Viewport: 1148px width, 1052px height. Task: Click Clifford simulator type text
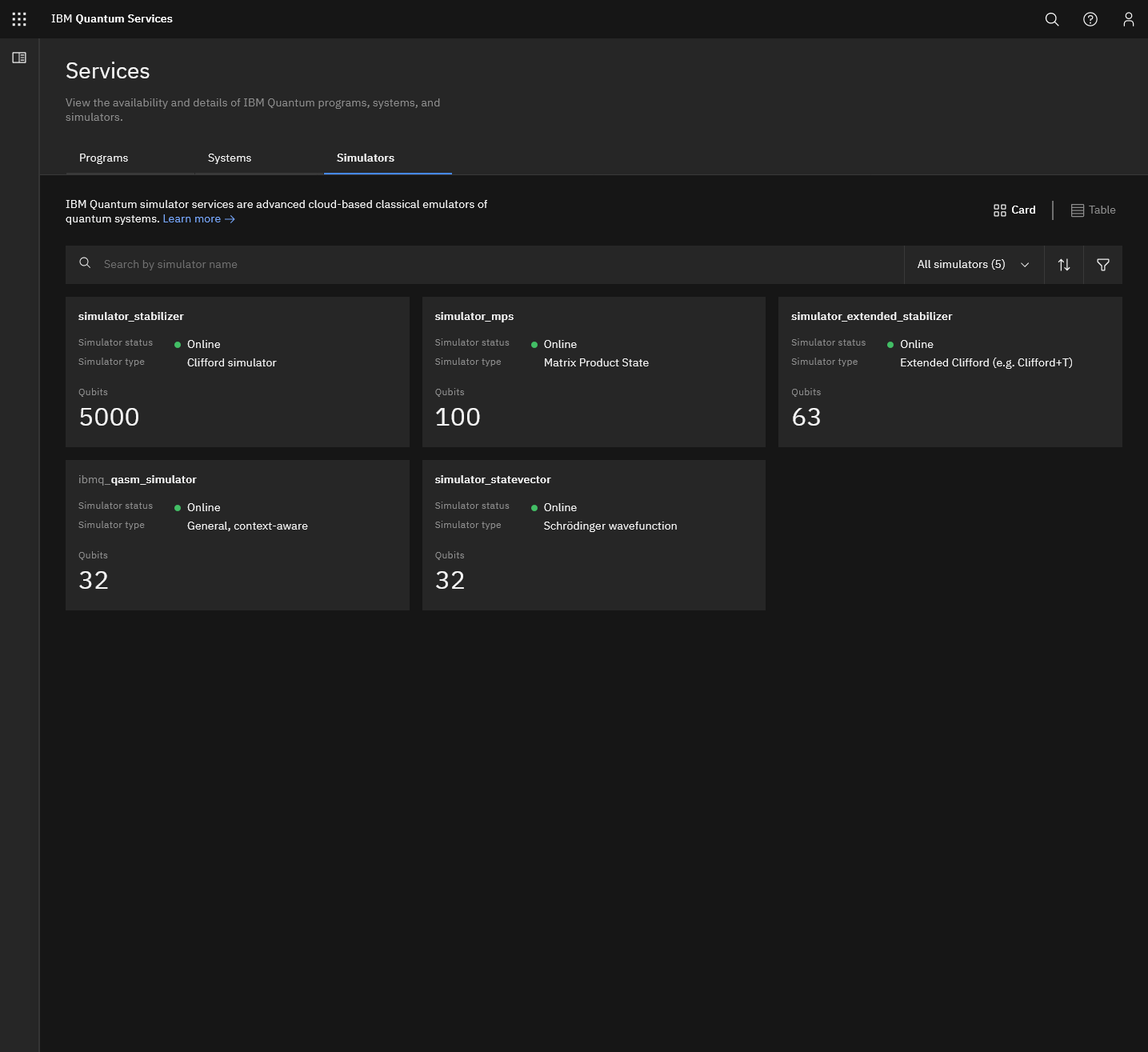(x=232, y=363)
